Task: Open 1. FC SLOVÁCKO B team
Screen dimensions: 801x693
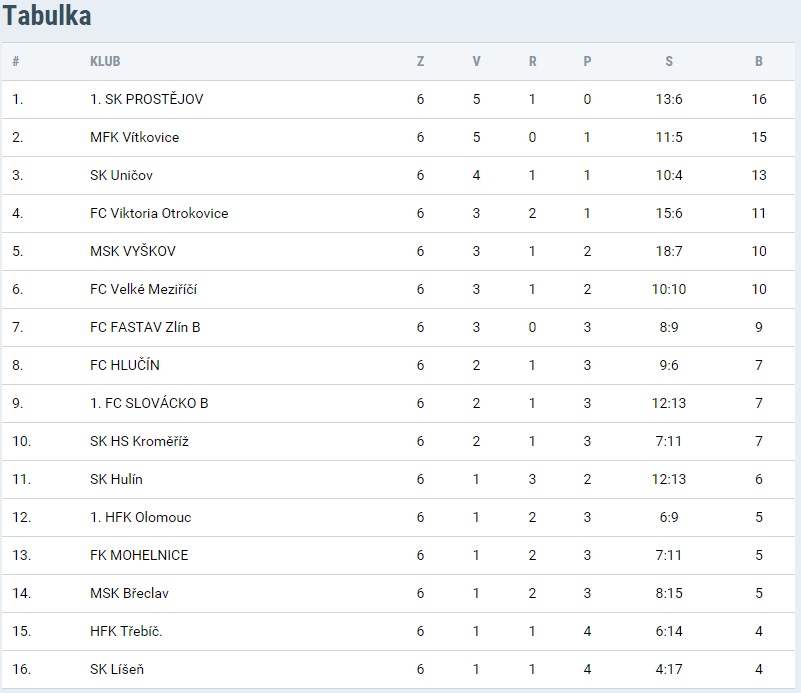Action: [x=149, y=403]
